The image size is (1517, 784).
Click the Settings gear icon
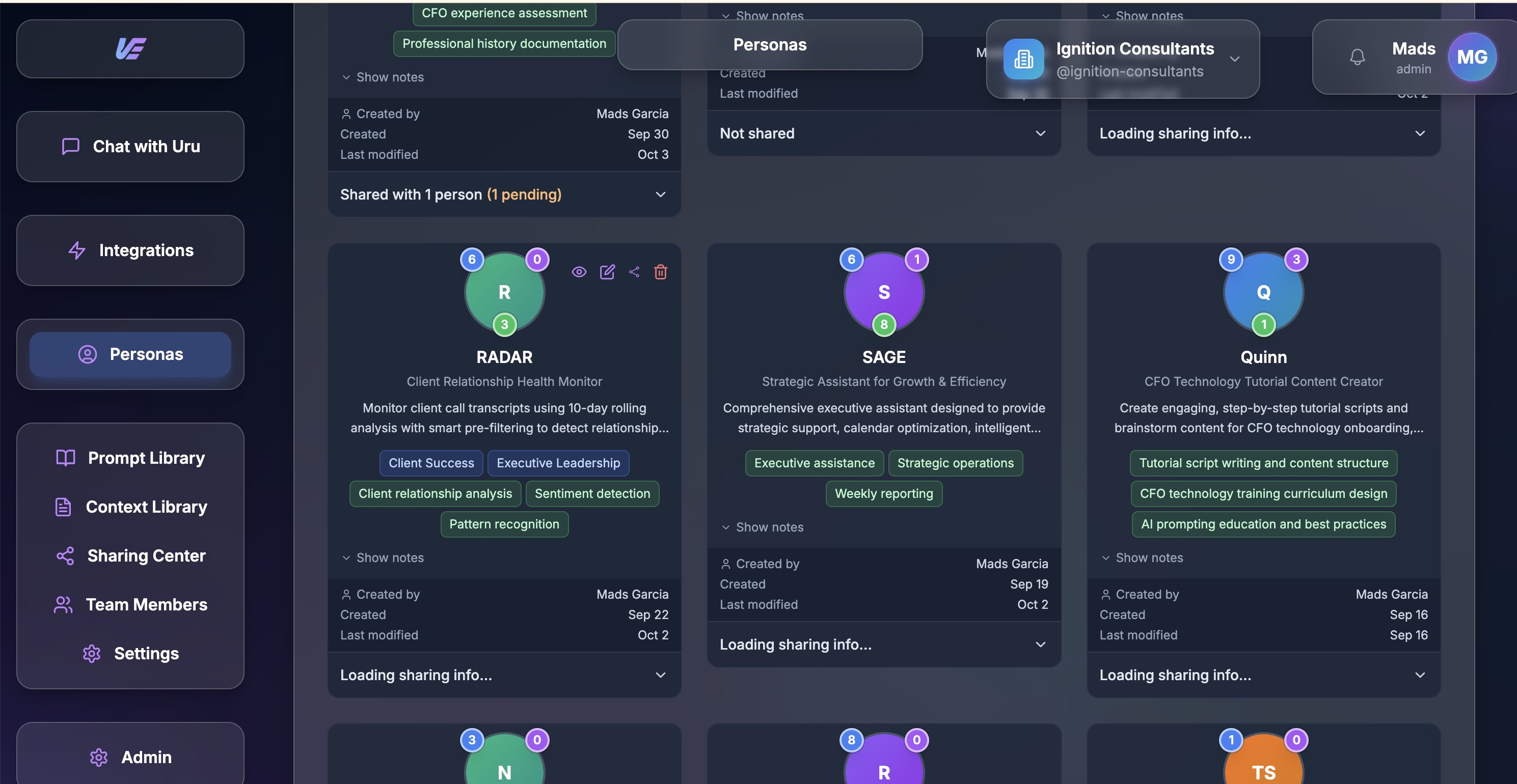pyautogui.click(x=91, y=653)
